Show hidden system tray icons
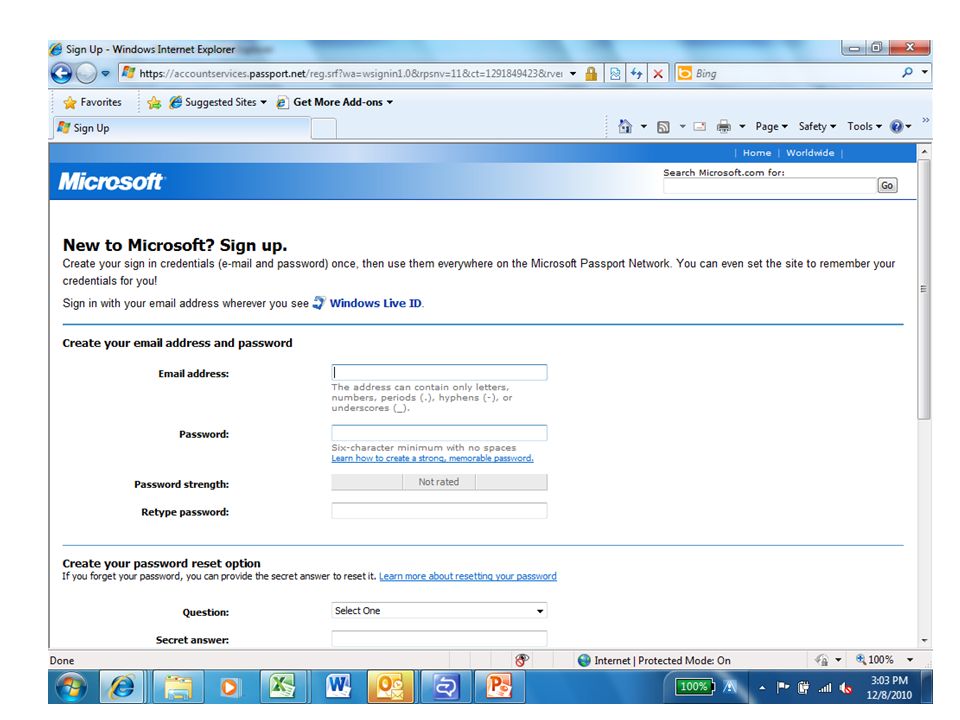Screen dimensions: 960x720 point(762,688)
